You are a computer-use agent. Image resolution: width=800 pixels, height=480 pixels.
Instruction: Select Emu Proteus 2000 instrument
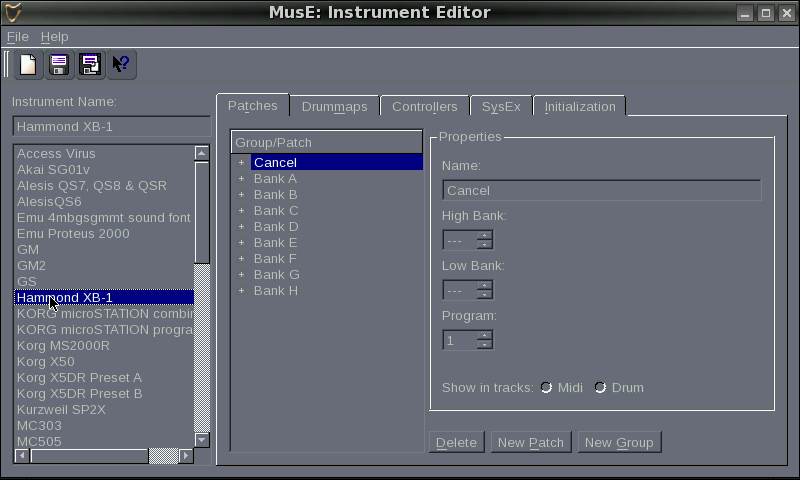(104, 234)
